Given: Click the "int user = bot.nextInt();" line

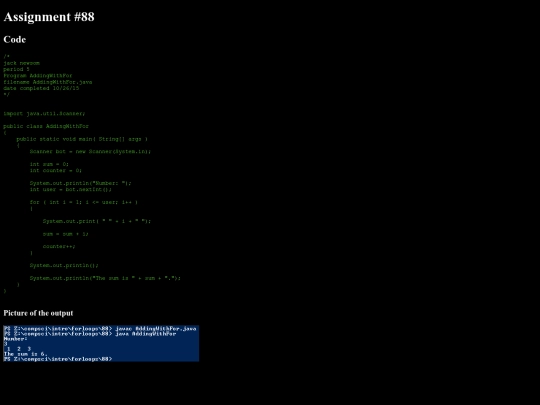Looking at the screenshot, I should pos(71,189).
